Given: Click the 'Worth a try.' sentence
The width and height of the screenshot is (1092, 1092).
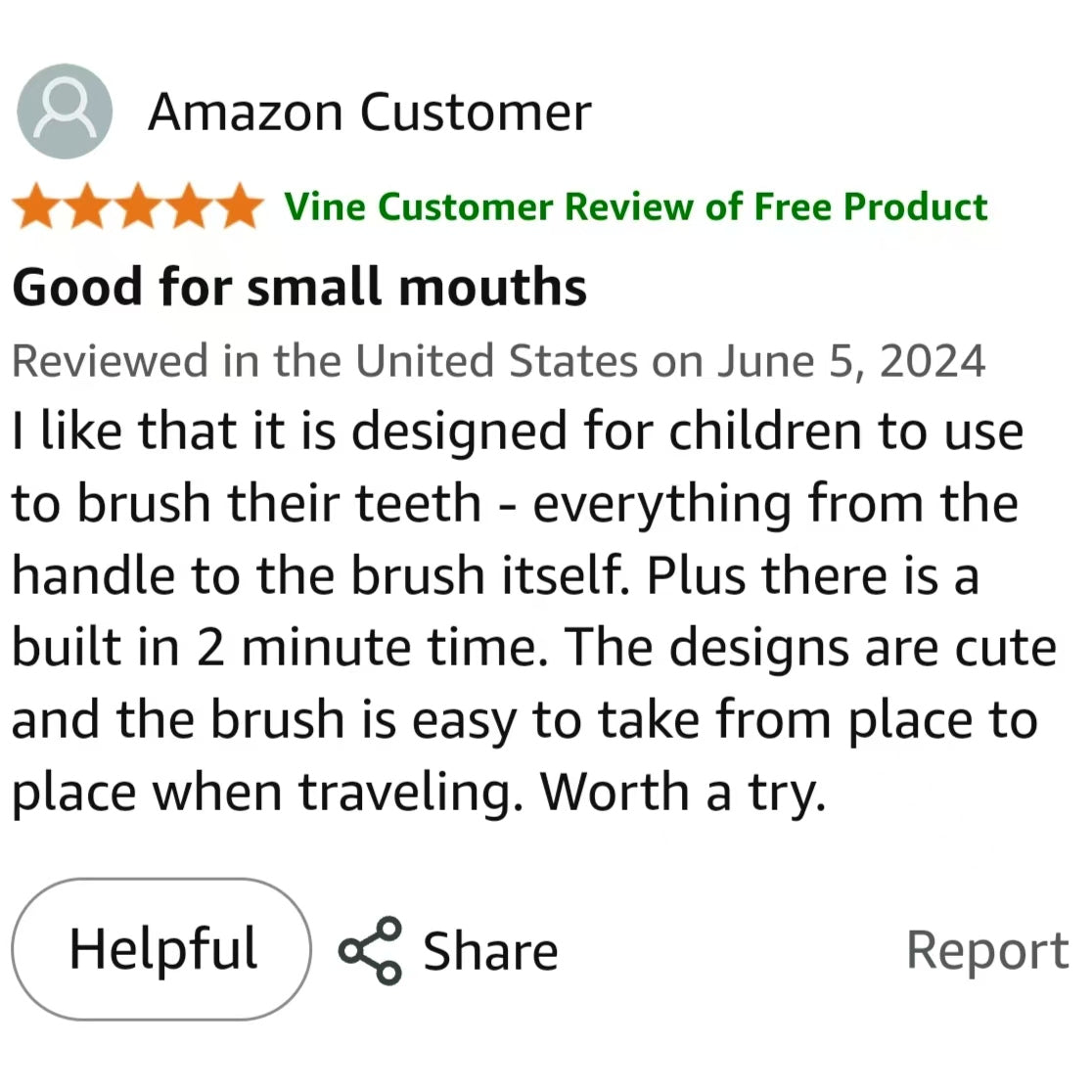Looking at the screenshot, I should (683, 792).
